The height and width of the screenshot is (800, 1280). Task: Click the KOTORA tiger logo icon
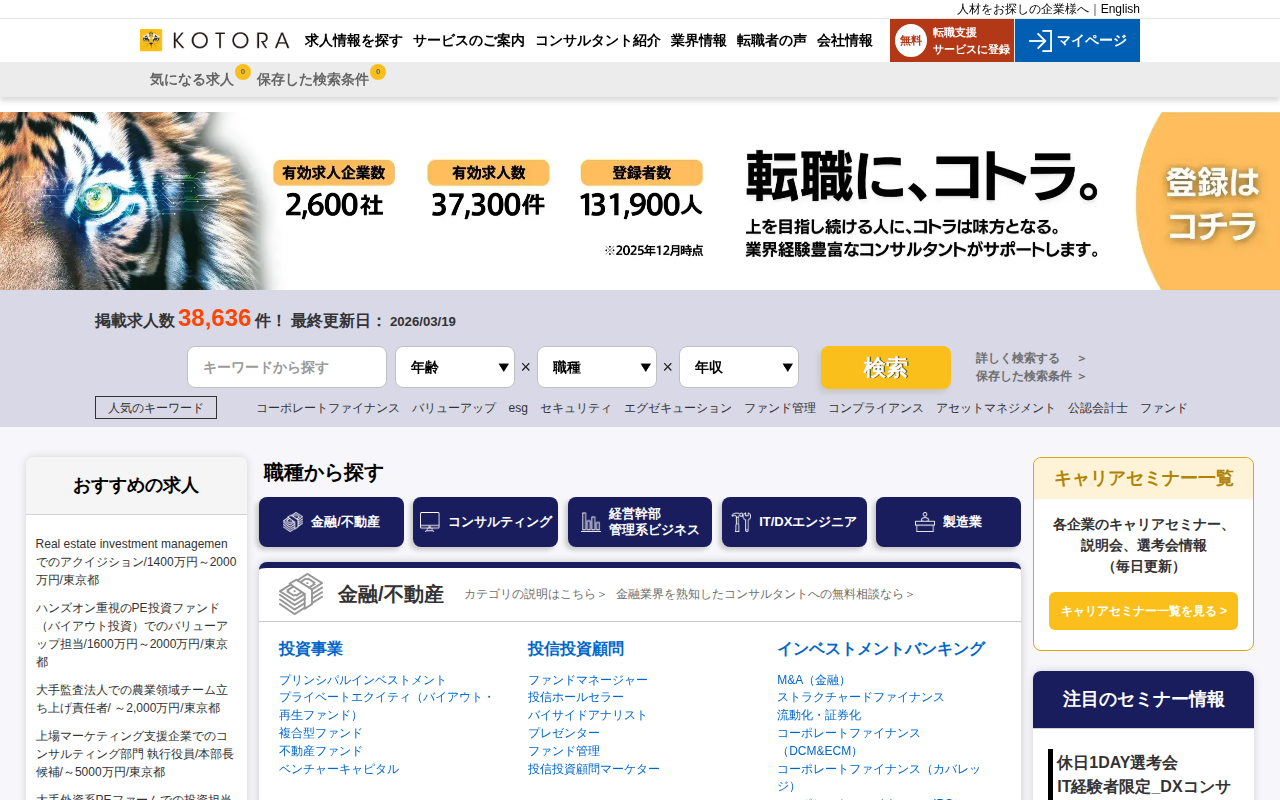[x=150, y=41]
